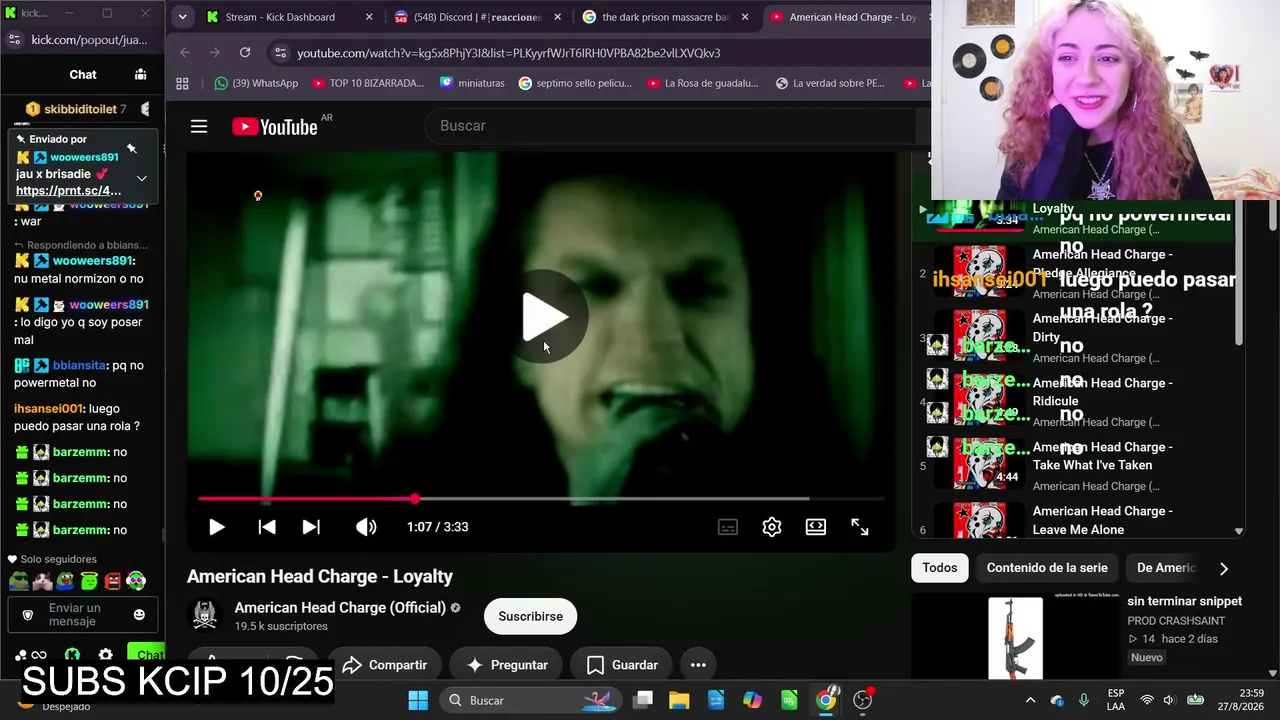Play Leave Me Alone from the playlist
This screenshot has height=720, width=1280.
[x=1075, y=520]
